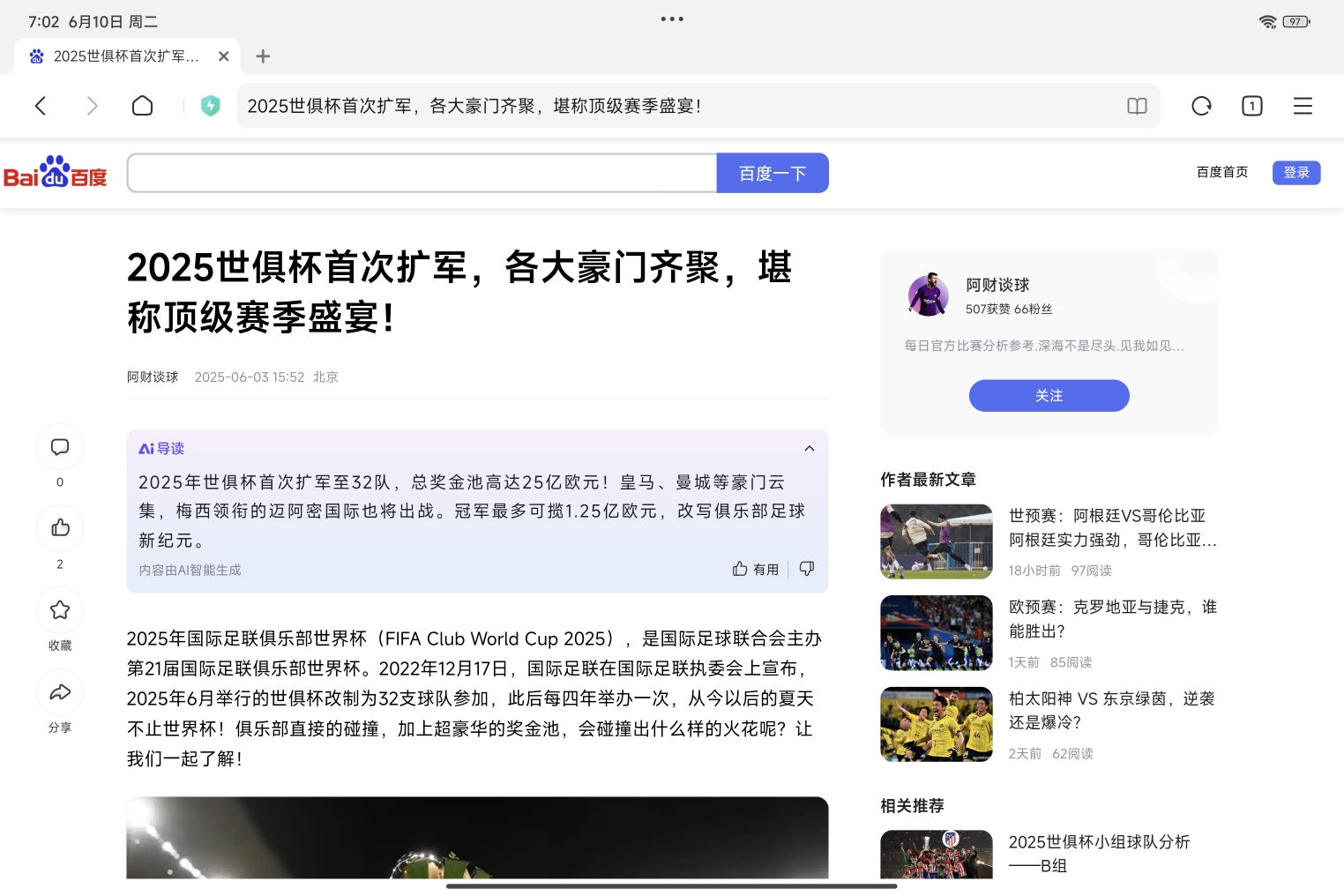Tap the green security shield icon
The height and width of the screenshot is (896, 1344).
210,106
